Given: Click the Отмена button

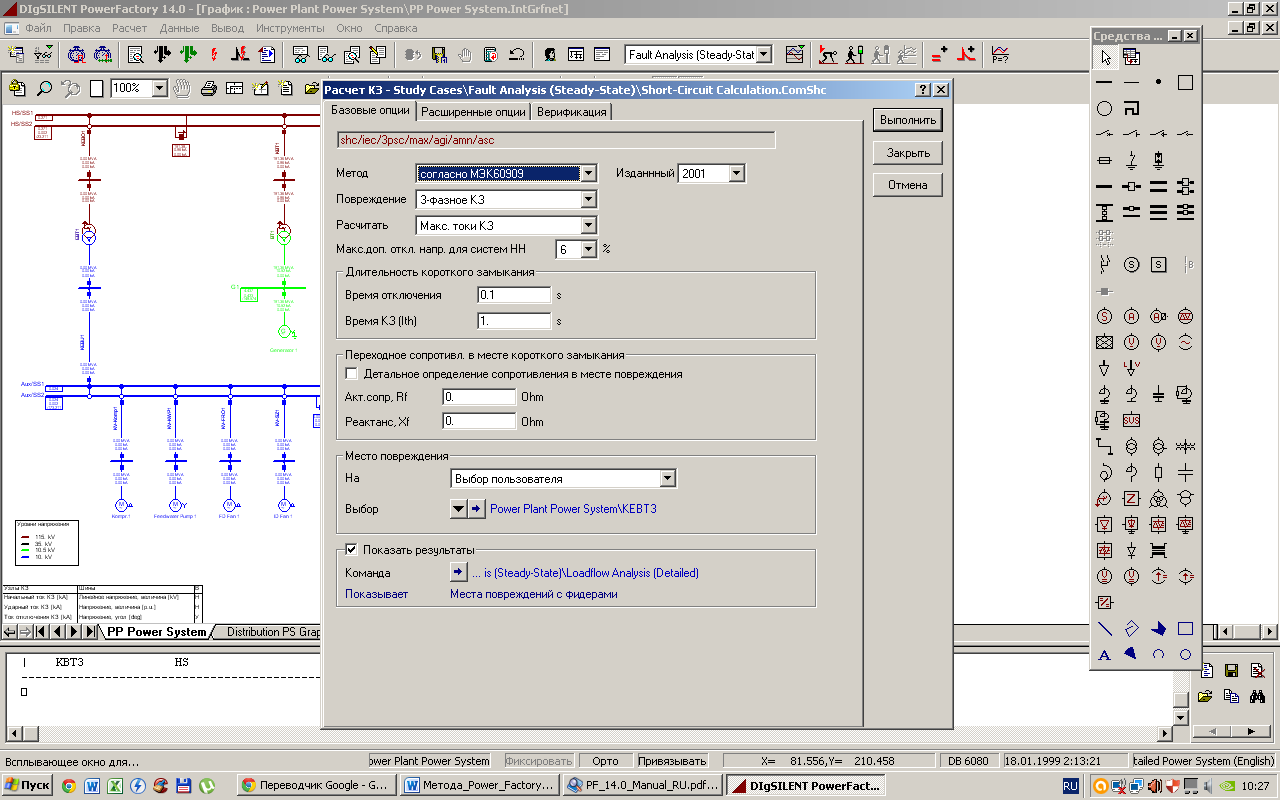Looking at the screenshot, I should (908, 184).
